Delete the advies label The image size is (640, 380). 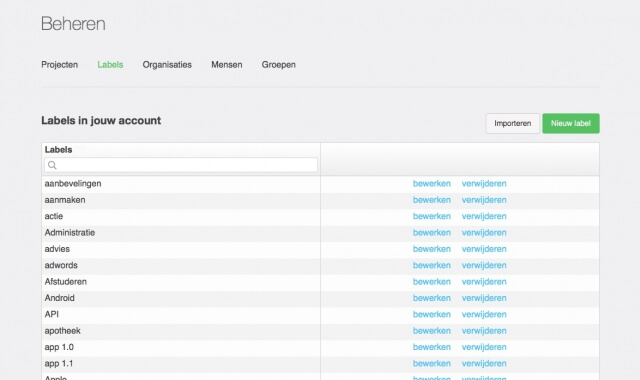[x=484, y=249]
